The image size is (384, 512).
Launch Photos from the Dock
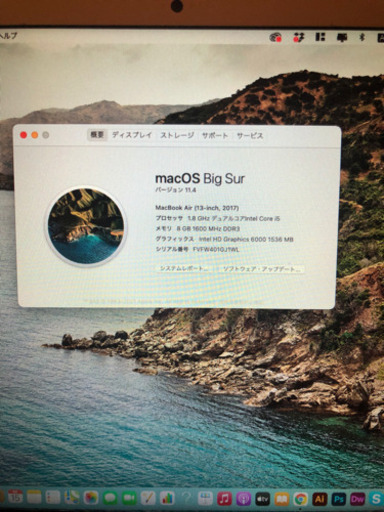[91, 498]
